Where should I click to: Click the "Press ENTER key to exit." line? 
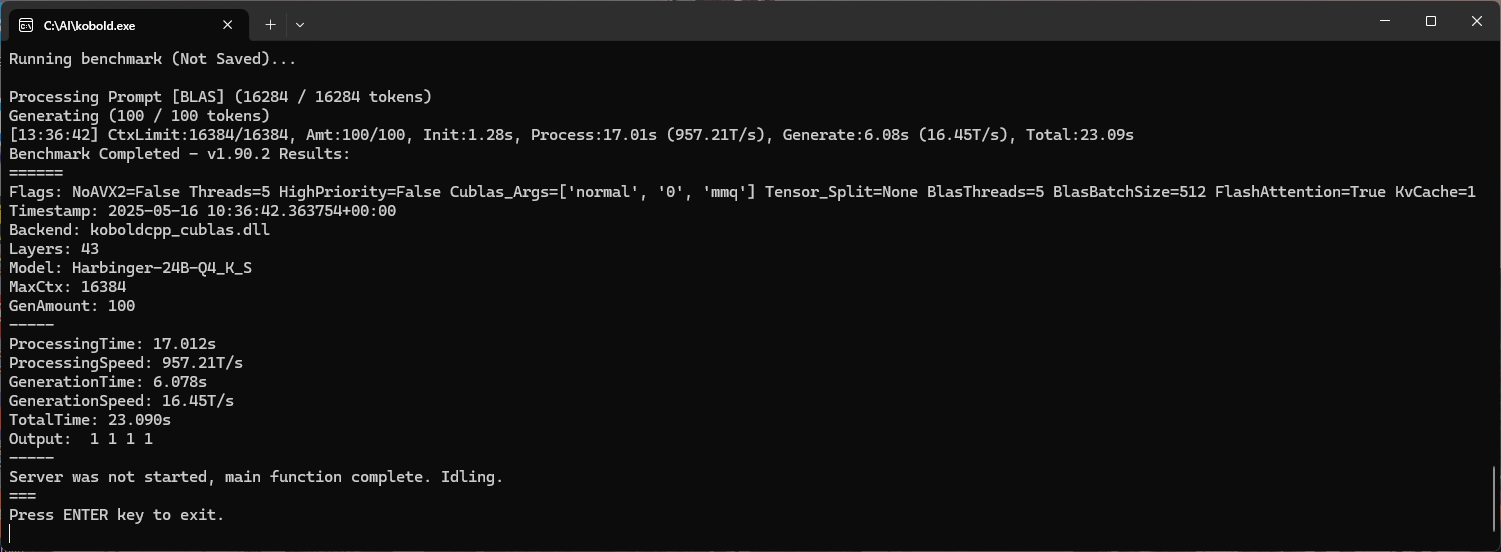[x=117, y=515]
